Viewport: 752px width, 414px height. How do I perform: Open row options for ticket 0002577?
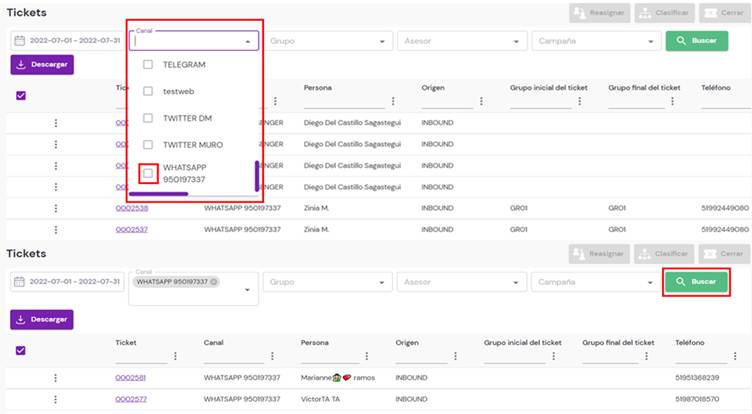[56, 399]
